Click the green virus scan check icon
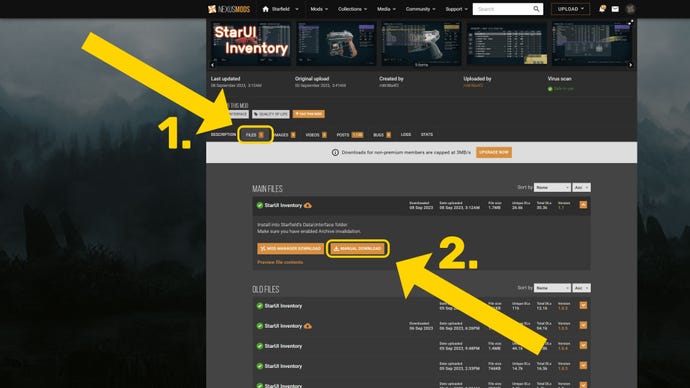The image size is (690, 388). (550, 89)
